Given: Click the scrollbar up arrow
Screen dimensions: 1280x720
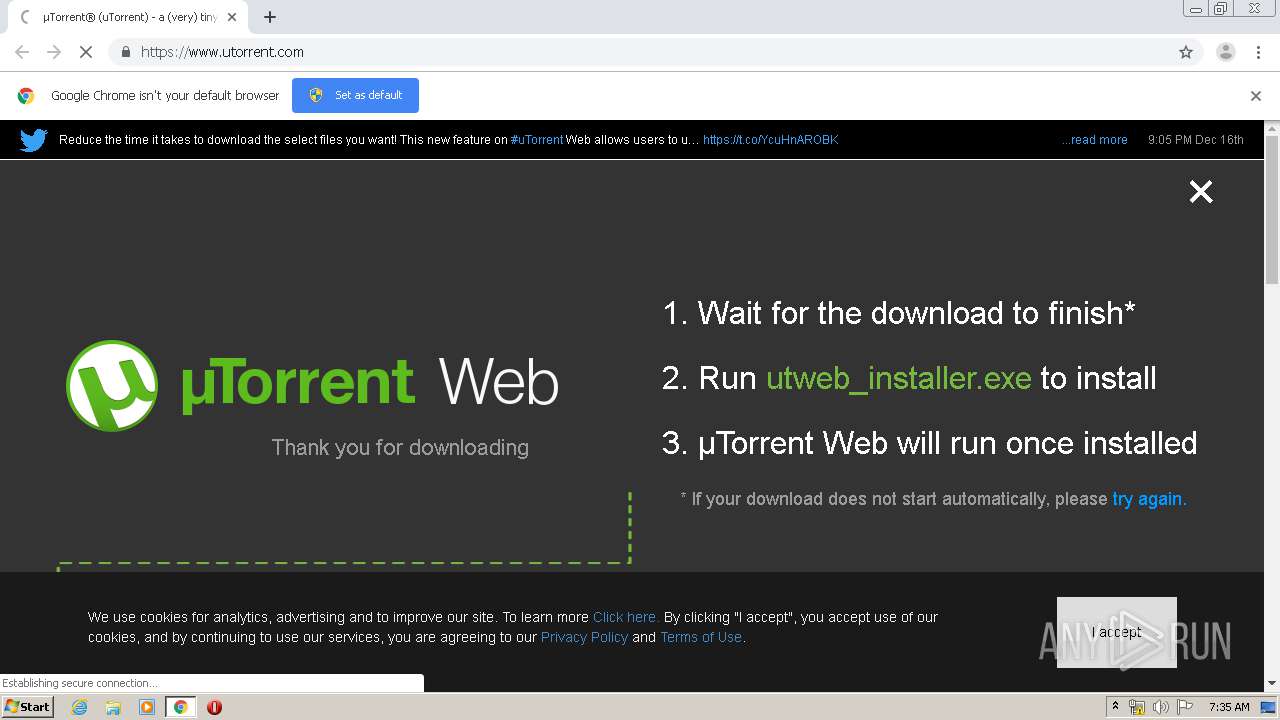Looking at the screenshot, I should (1272, 128).
